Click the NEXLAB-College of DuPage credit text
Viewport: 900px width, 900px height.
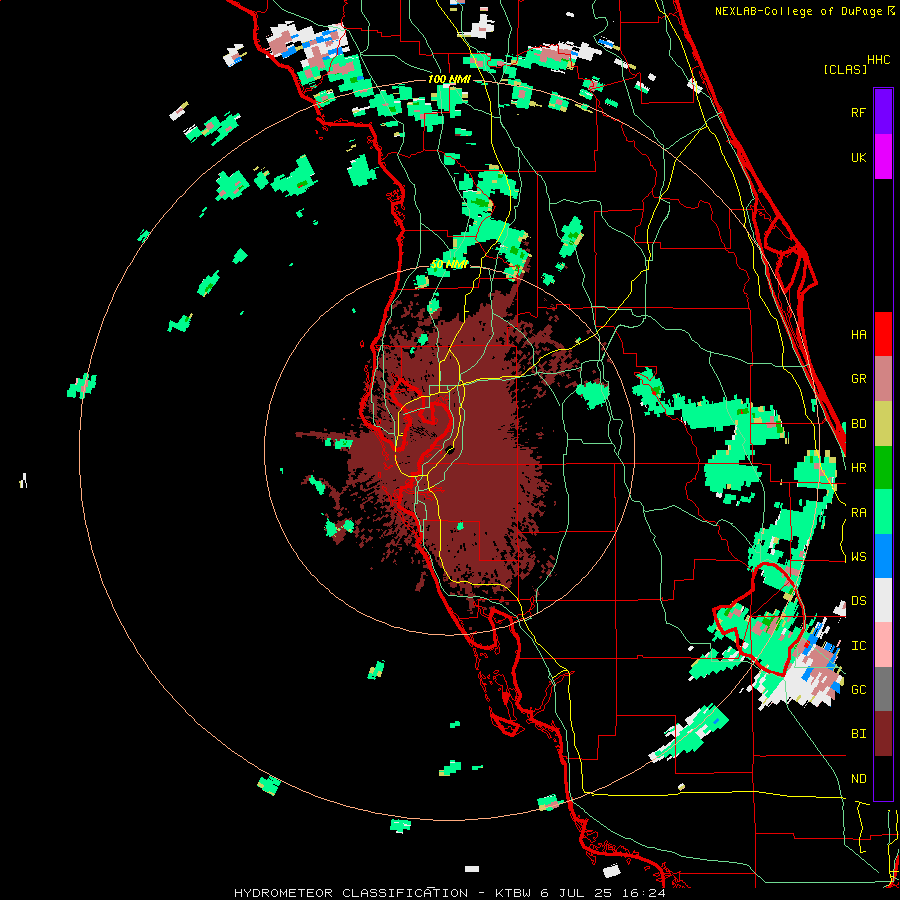pyautogui.click(x=800, y=11)
